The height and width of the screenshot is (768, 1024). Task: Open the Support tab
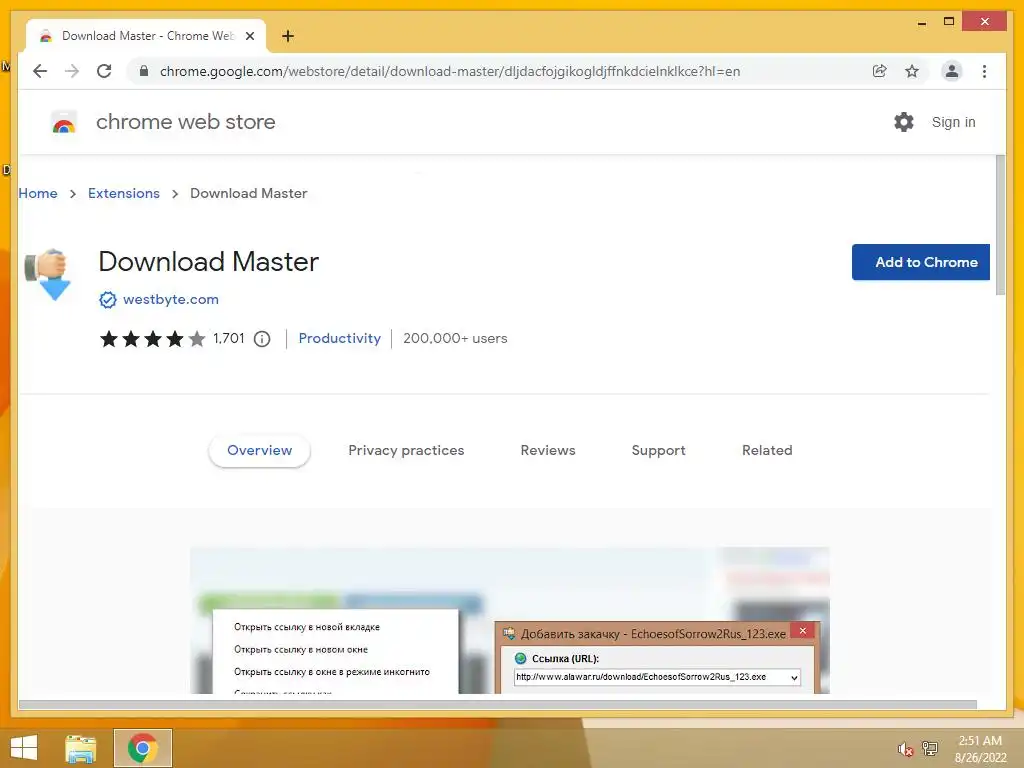pos(658,451)
